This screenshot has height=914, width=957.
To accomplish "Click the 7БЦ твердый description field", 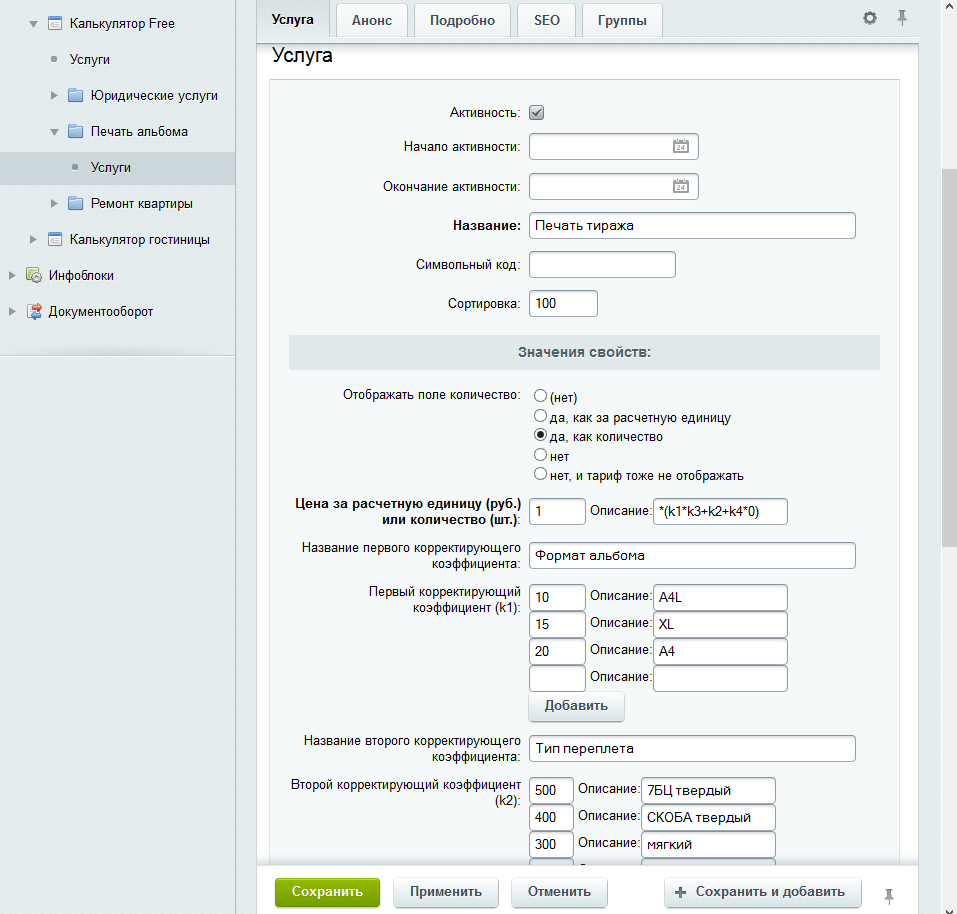I will (709, 790).
